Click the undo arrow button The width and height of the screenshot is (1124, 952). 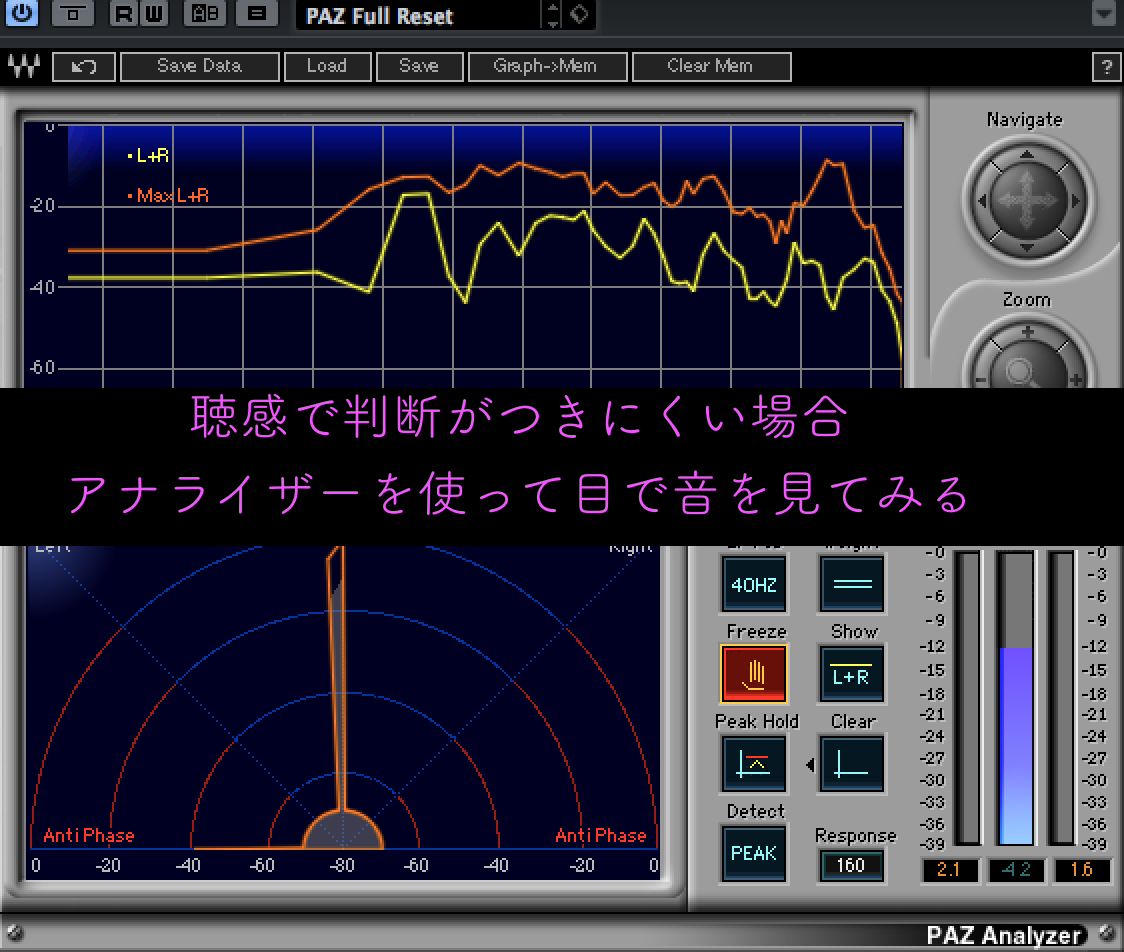84,67
